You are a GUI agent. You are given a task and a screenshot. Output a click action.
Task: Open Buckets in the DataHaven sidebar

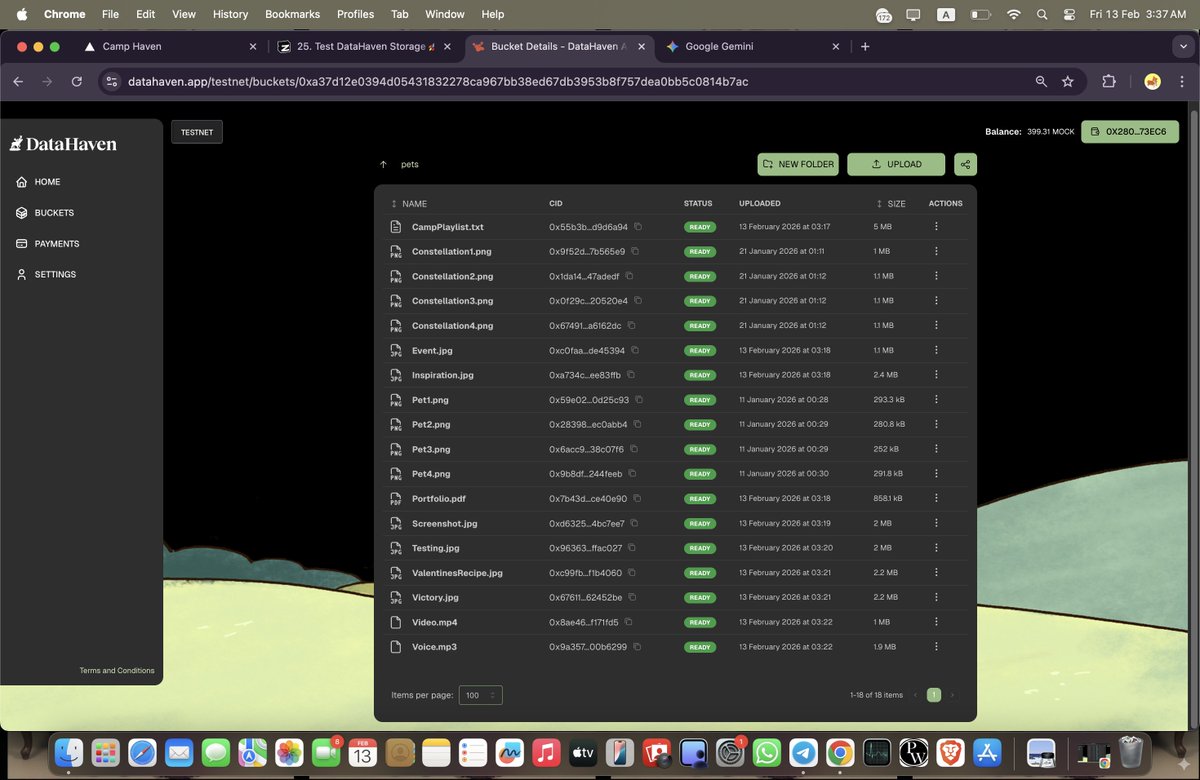tap(45, 213)
